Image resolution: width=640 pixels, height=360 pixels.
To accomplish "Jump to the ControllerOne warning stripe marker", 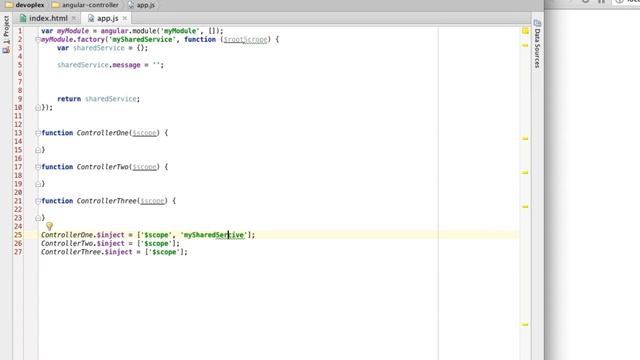I will pyautogui.click(x=525, y=139).
